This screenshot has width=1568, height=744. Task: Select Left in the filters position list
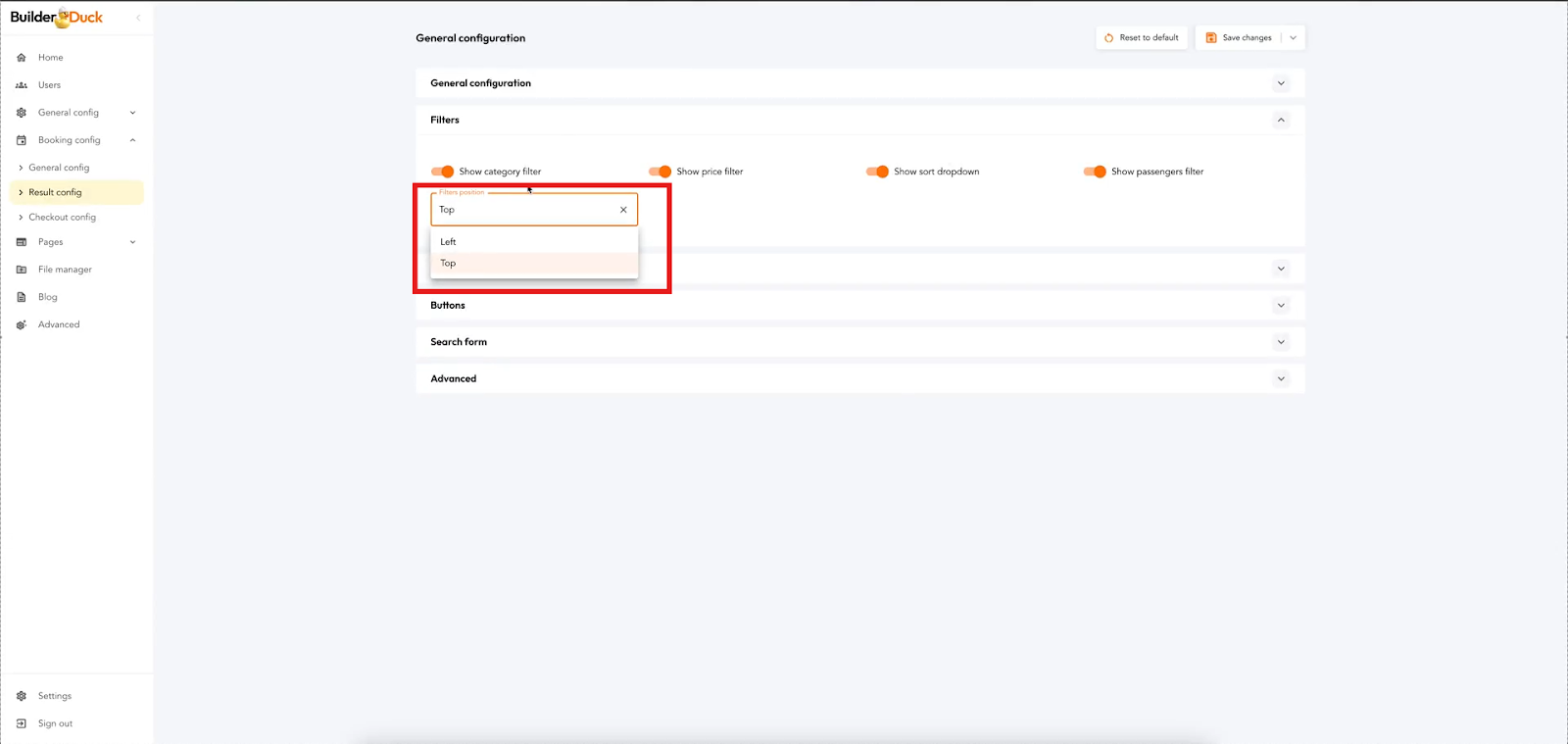click(448, 242)
